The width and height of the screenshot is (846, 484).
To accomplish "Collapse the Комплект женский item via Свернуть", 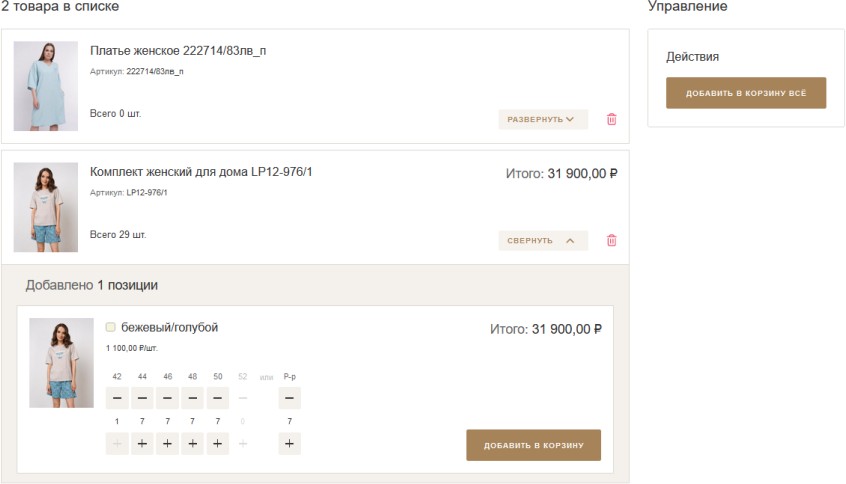I will (543, 241).
